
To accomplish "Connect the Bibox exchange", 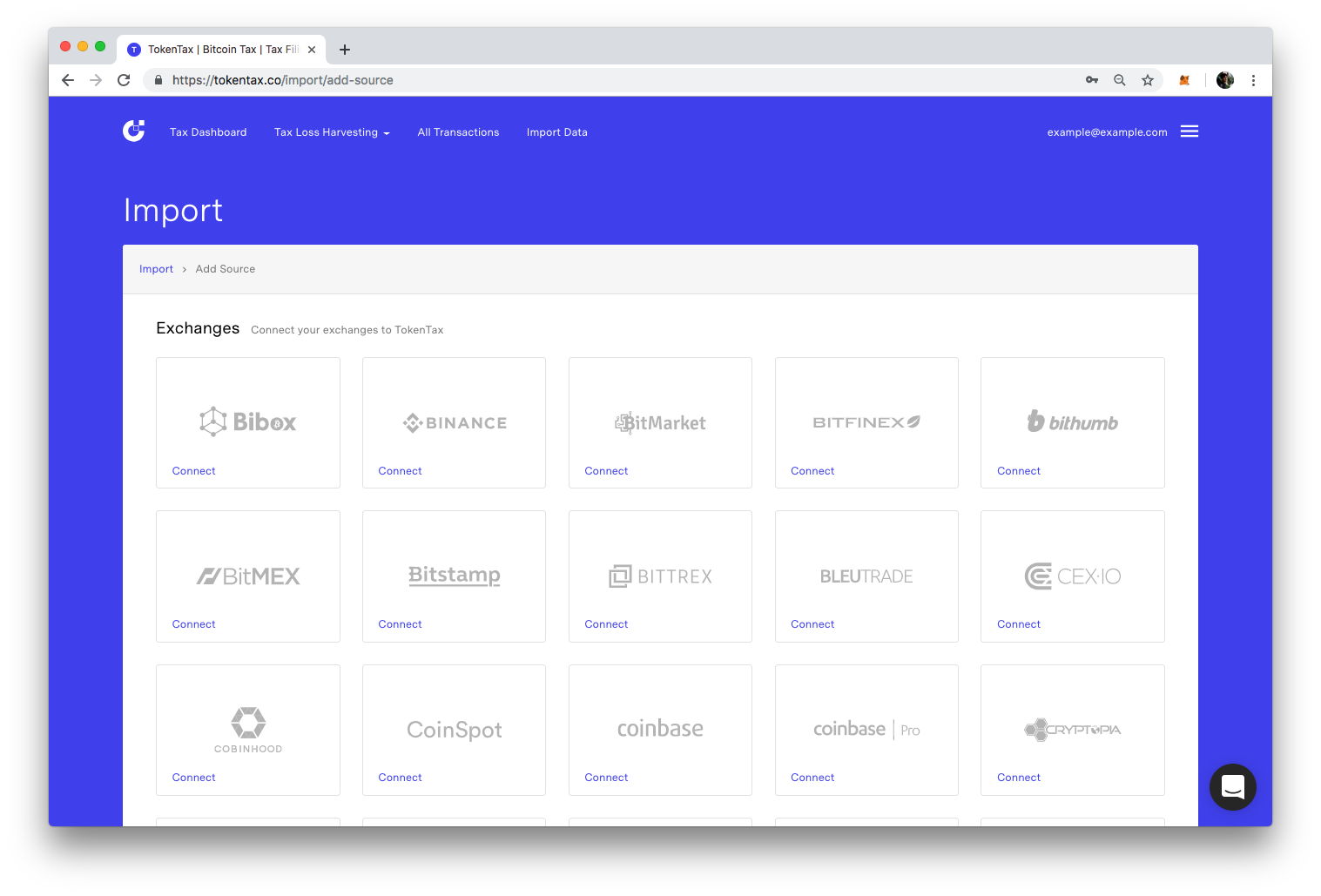I will click(193, 471).
